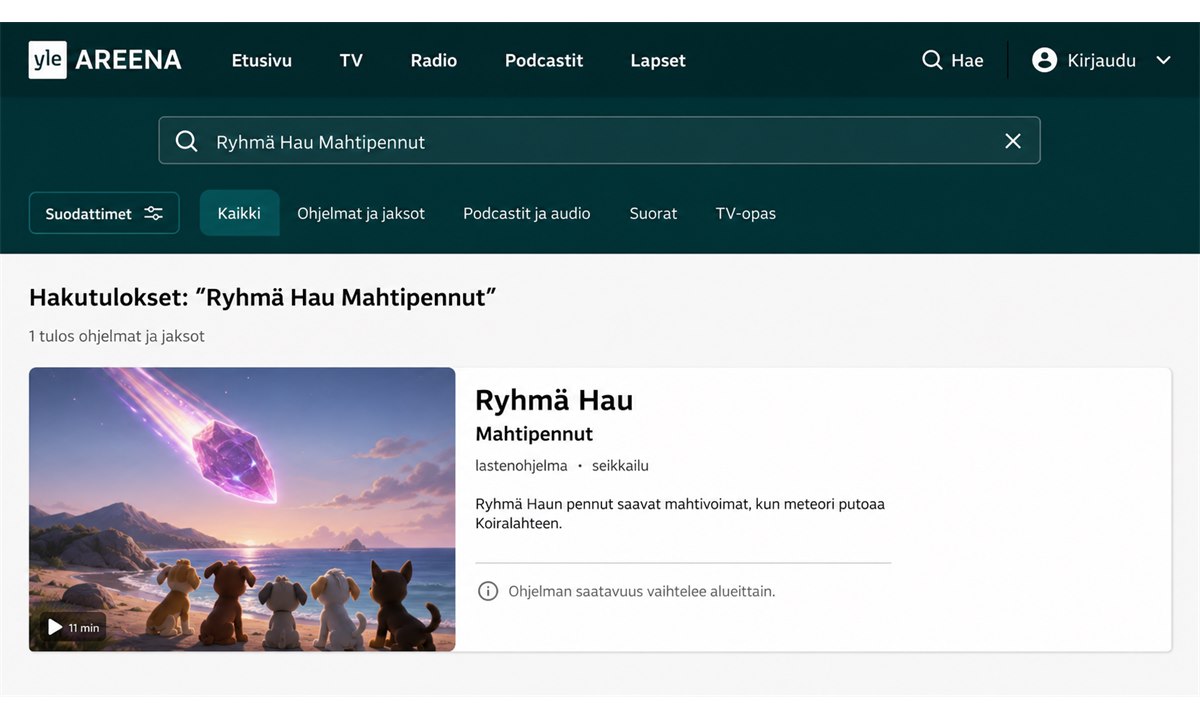Open Hae search in the top bar
Viewport: 1200px width, 720px height.
coord(952,60)
